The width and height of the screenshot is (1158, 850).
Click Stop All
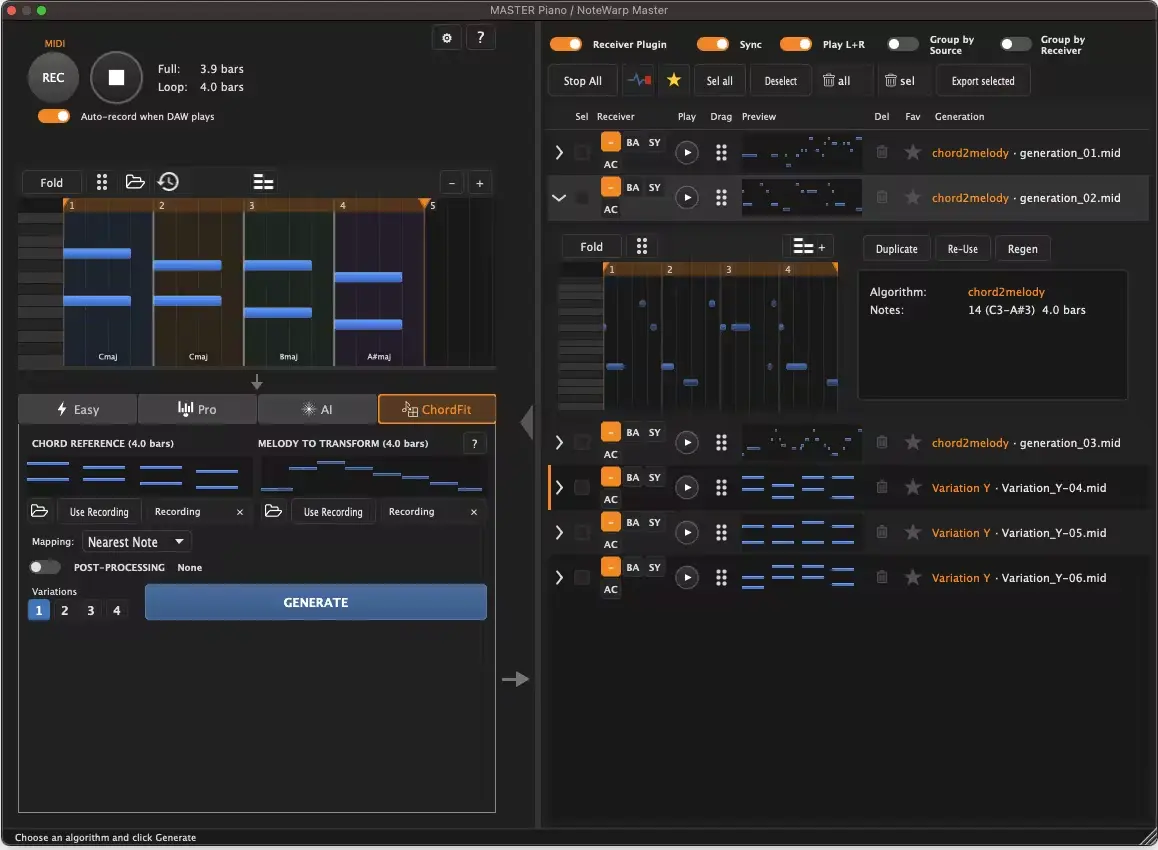pos(583,81)
